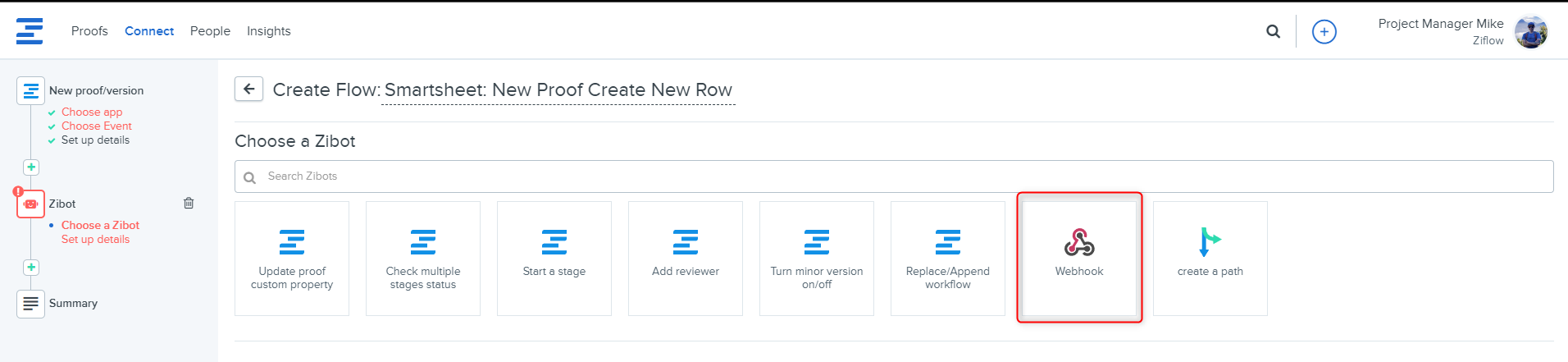This screenshot has height=362, width=1568.
Task: Delete the Zibot step with trash icon
Action: 189,203
